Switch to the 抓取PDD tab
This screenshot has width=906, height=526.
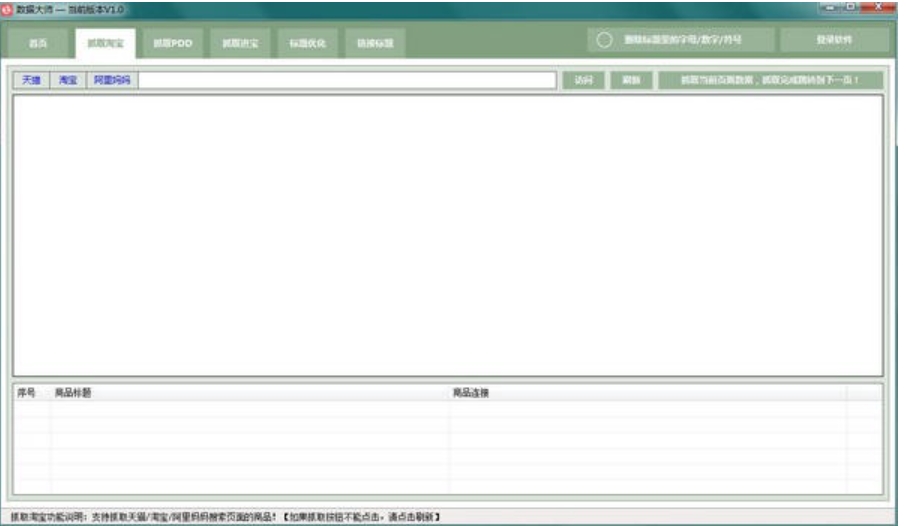pos(172,43)
